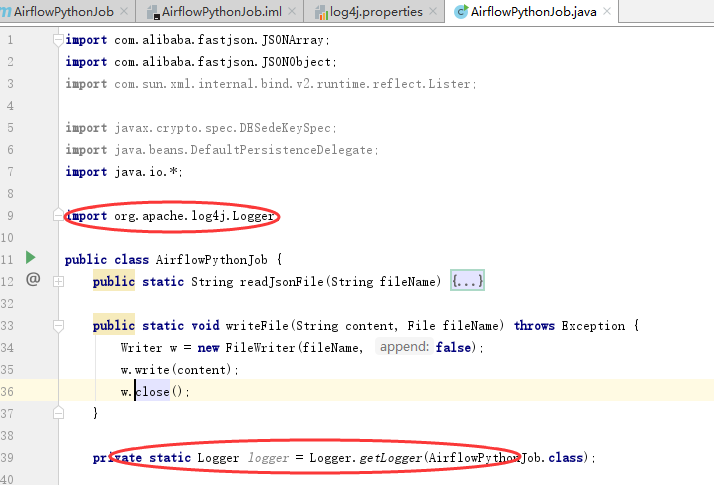Viewport: 714px width, 485px height.
Task: Click the method name 'readJsonFile'
Action: 281,282
